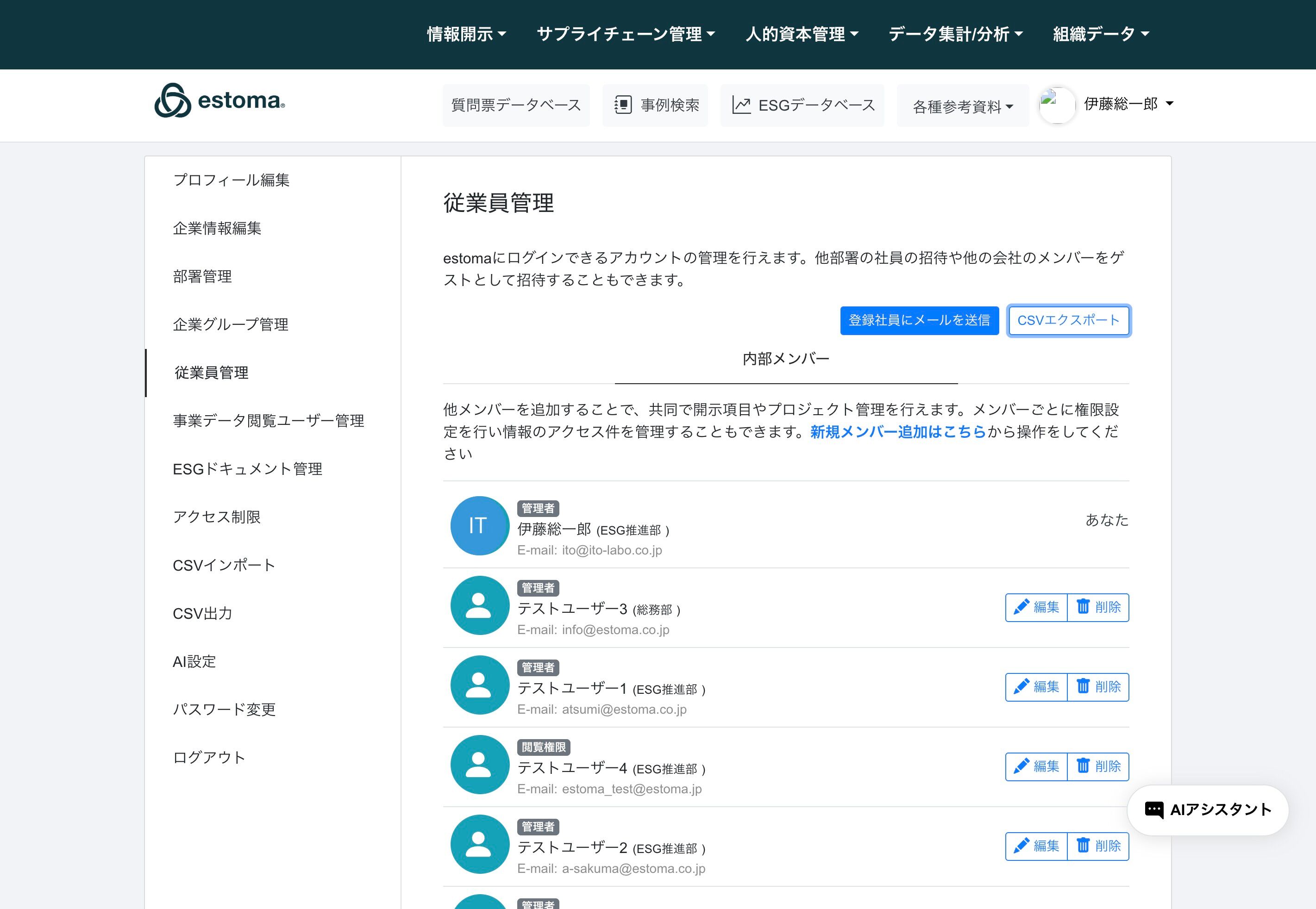Viewport: 1316px width, 909px height.
Task: Click the 登録社員にメールを送信 button
Action: pos(919,320)
